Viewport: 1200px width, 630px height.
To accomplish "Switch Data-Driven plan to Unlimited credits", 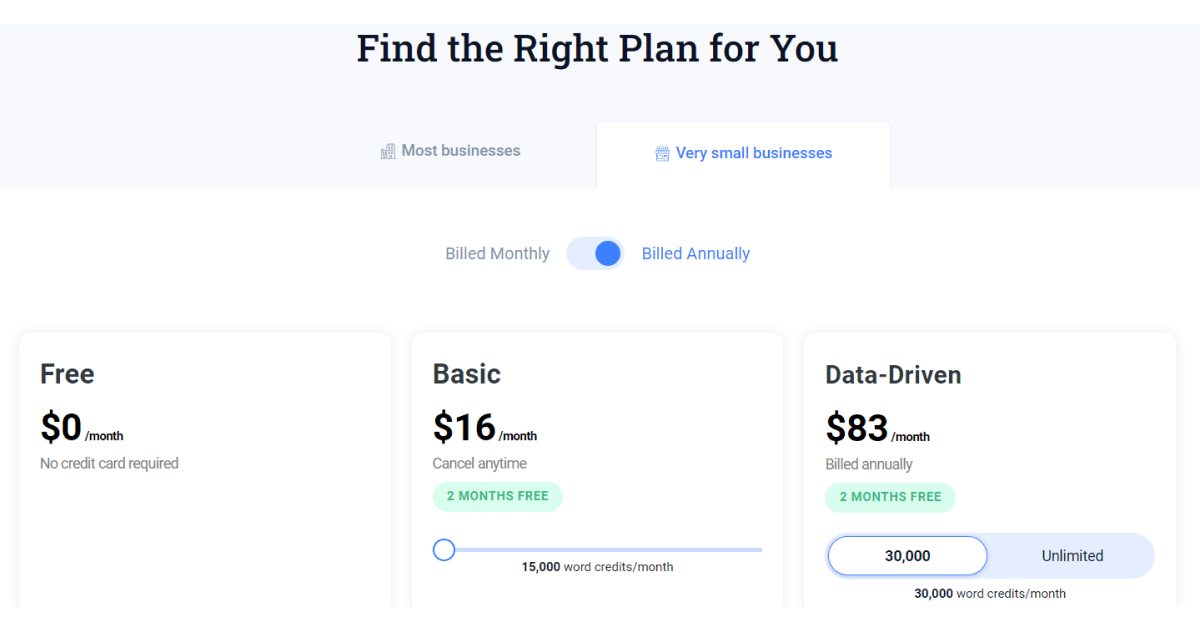I will pyautogui.click(x=1072, y=555).
